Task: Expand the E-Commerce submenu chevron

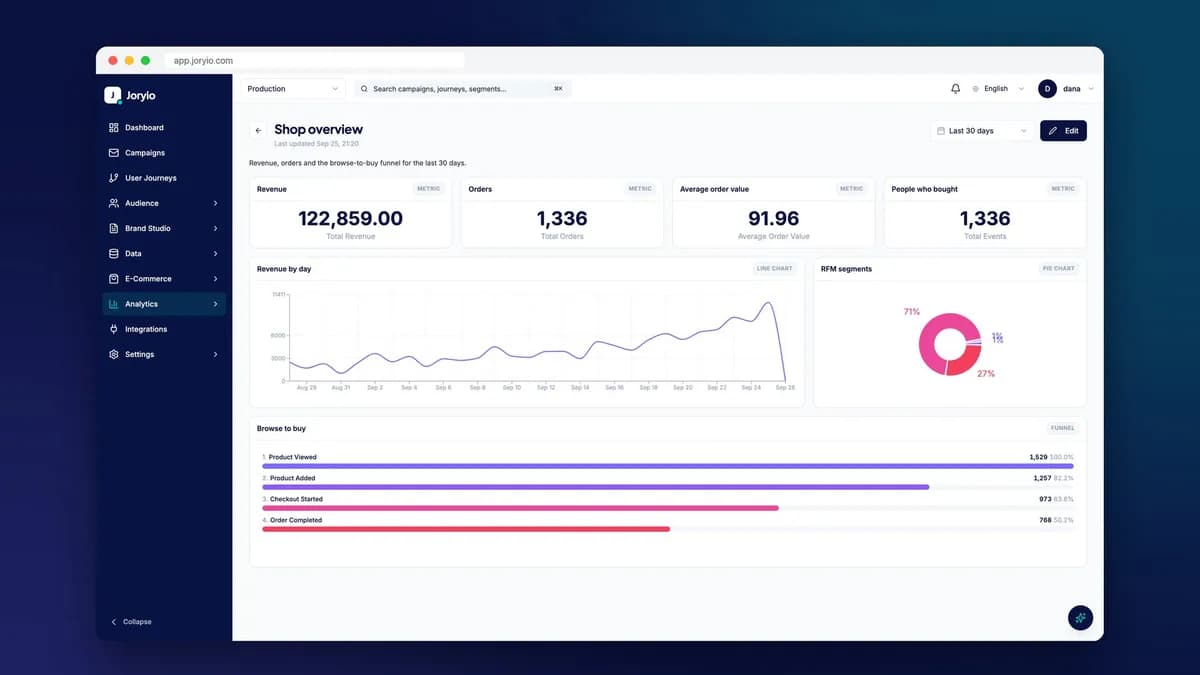Action: (215, 279)
